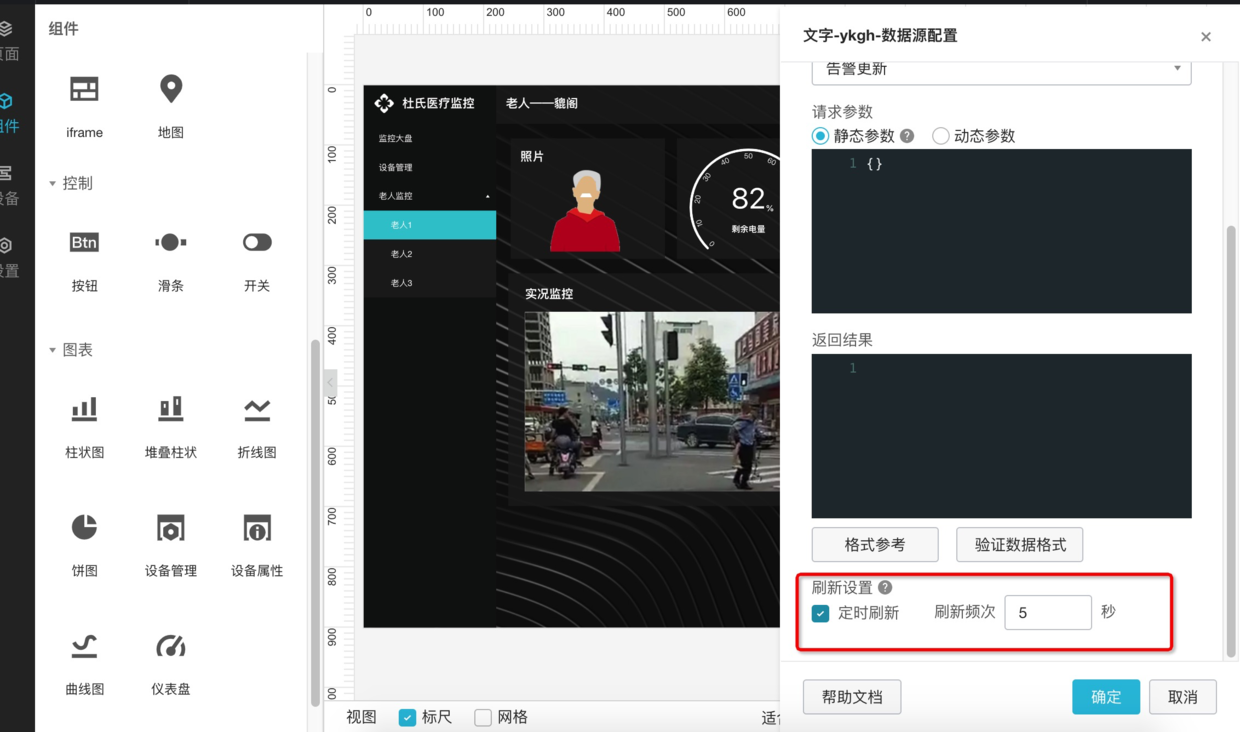The image size is (1240, 732).
Task: Click the help icon beside 刷新设置
Action: click(x=885, y=588)
